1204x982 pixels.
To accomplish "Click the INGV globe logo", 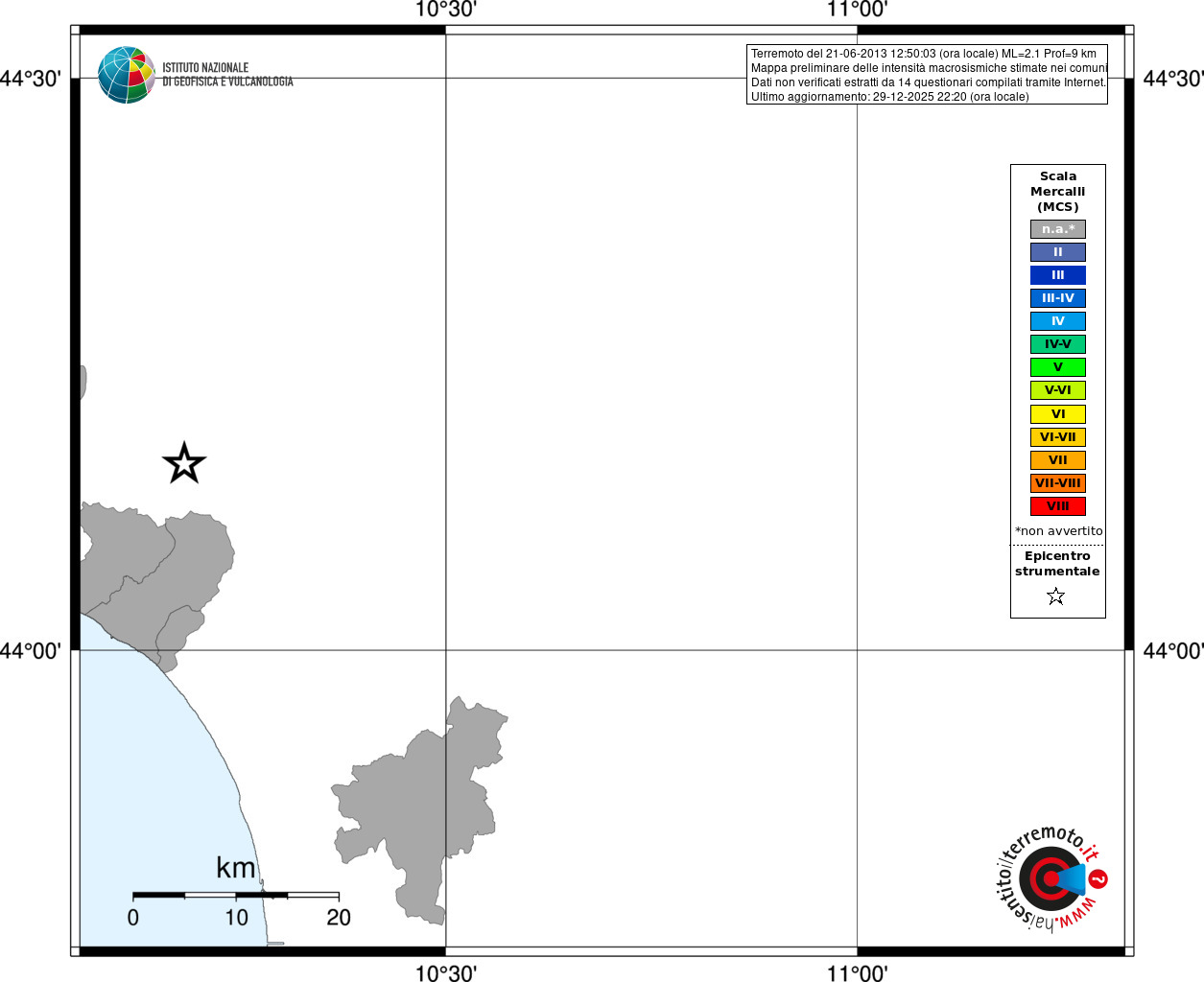I will coord(126,75).
